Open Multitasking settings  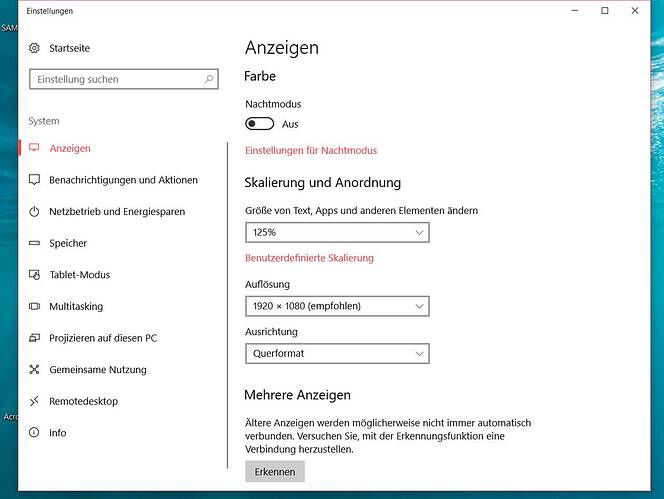pyautogui.click(x=76, y=306)
